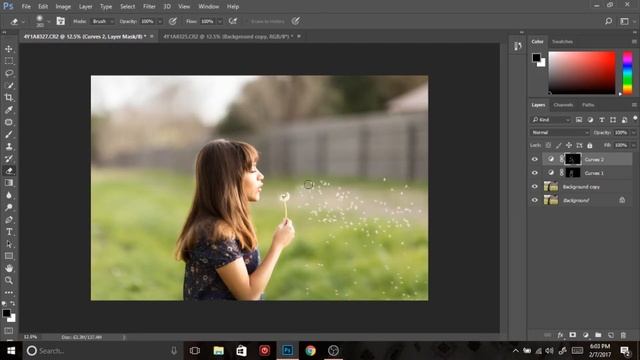Select the Horizontal Type tool
This screenshot has width=640, height=360.
9,232
